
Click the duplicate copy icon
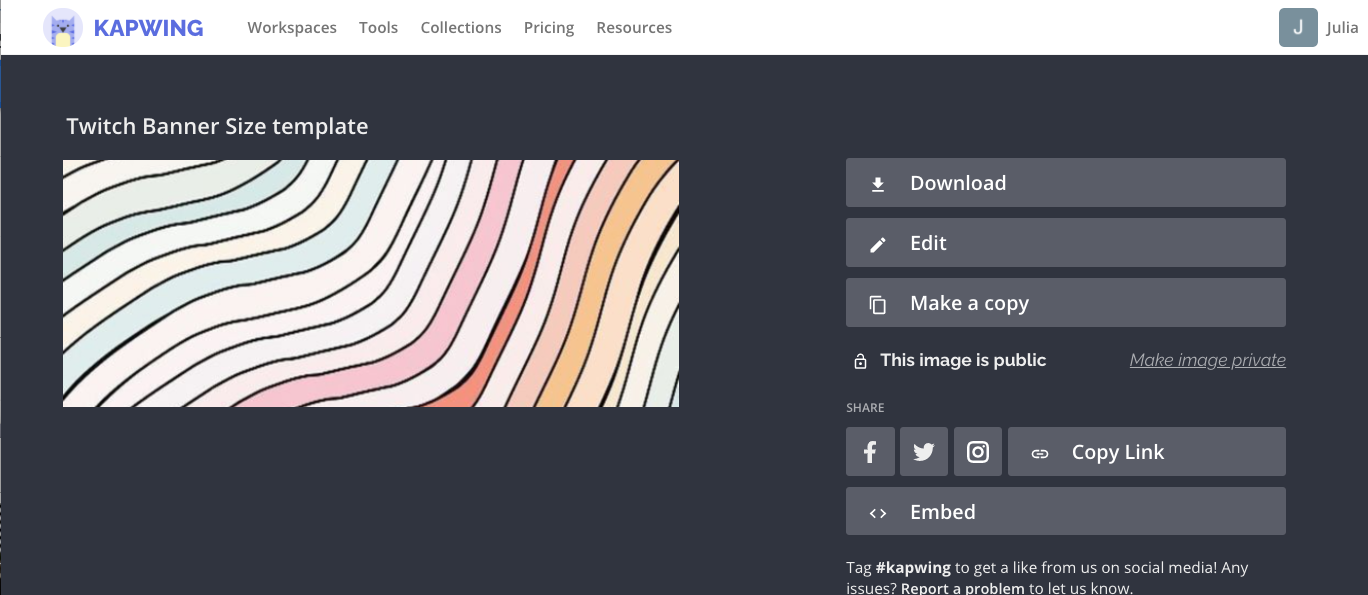tap(878, 304)
